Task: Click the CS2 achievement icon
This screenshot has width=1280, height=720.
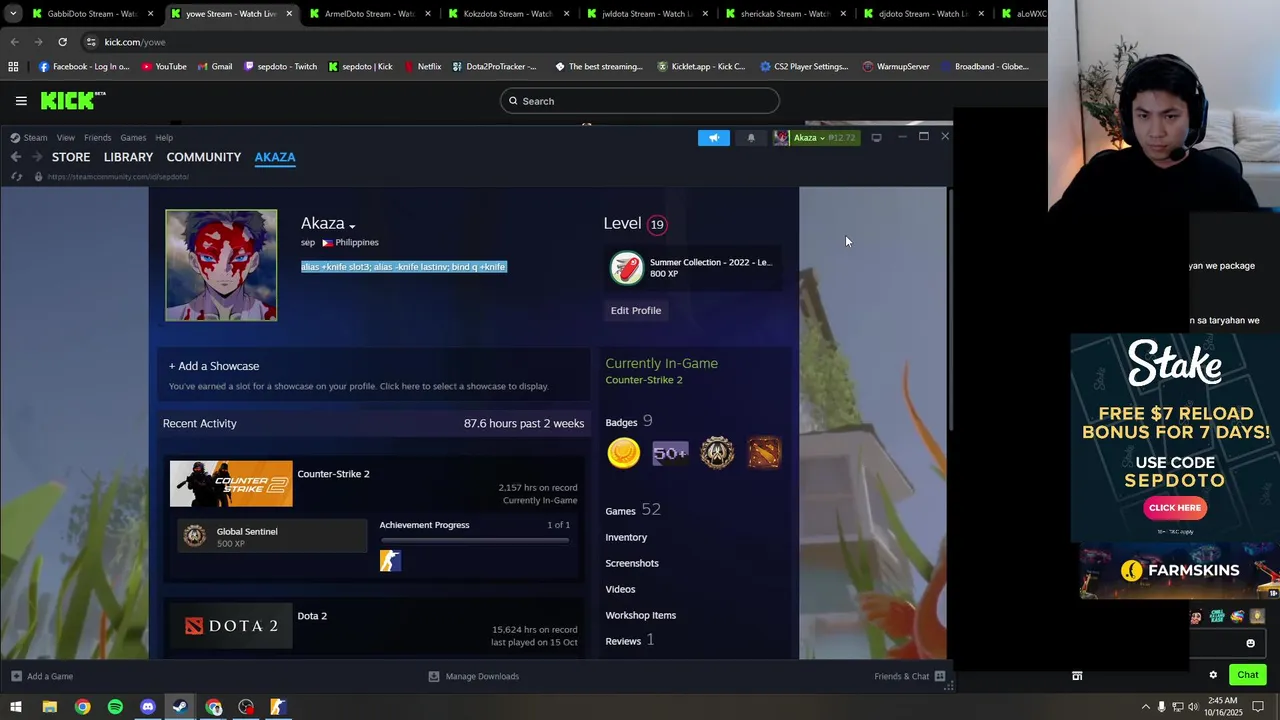Action: point(390,560)
